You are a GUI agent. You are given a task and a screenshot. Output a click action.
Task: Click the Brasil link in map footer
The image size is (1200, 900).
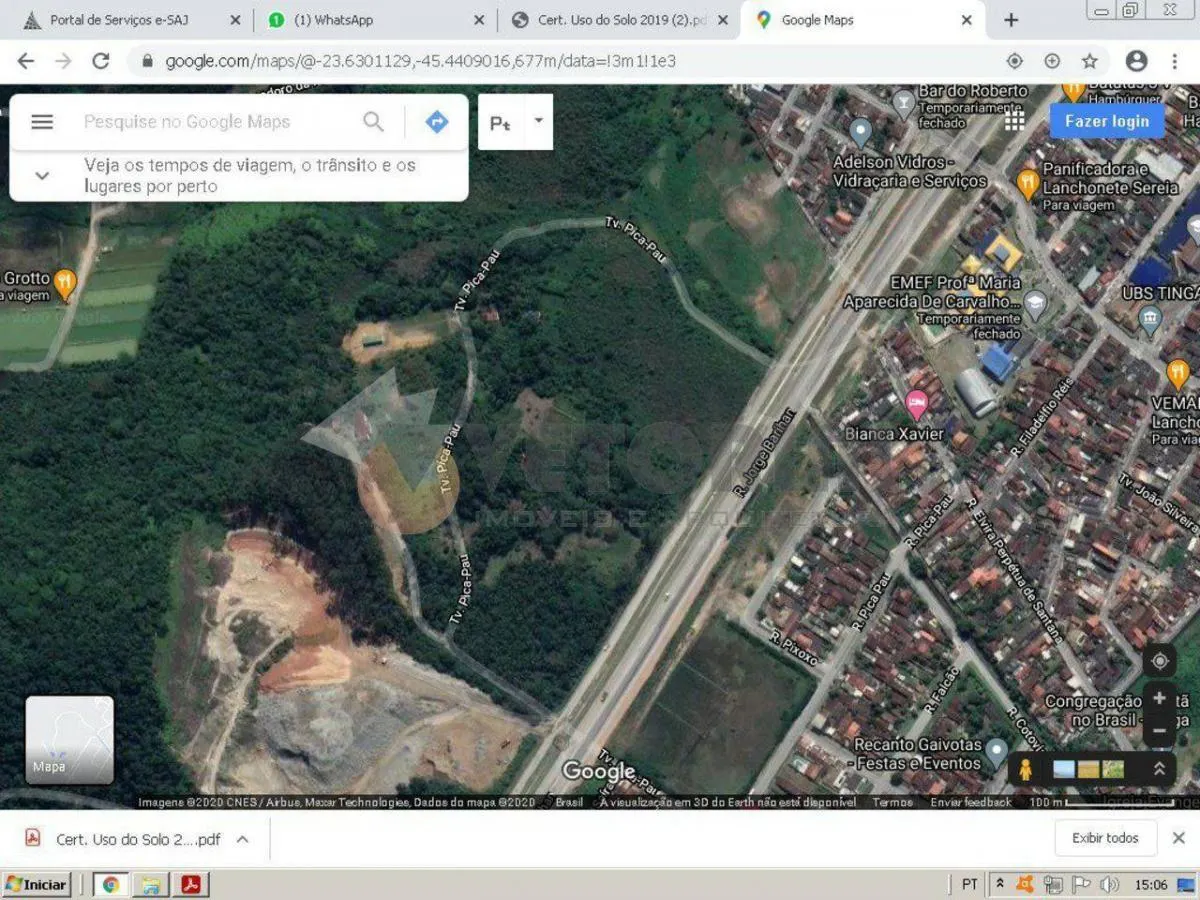(x=569, y=802)
